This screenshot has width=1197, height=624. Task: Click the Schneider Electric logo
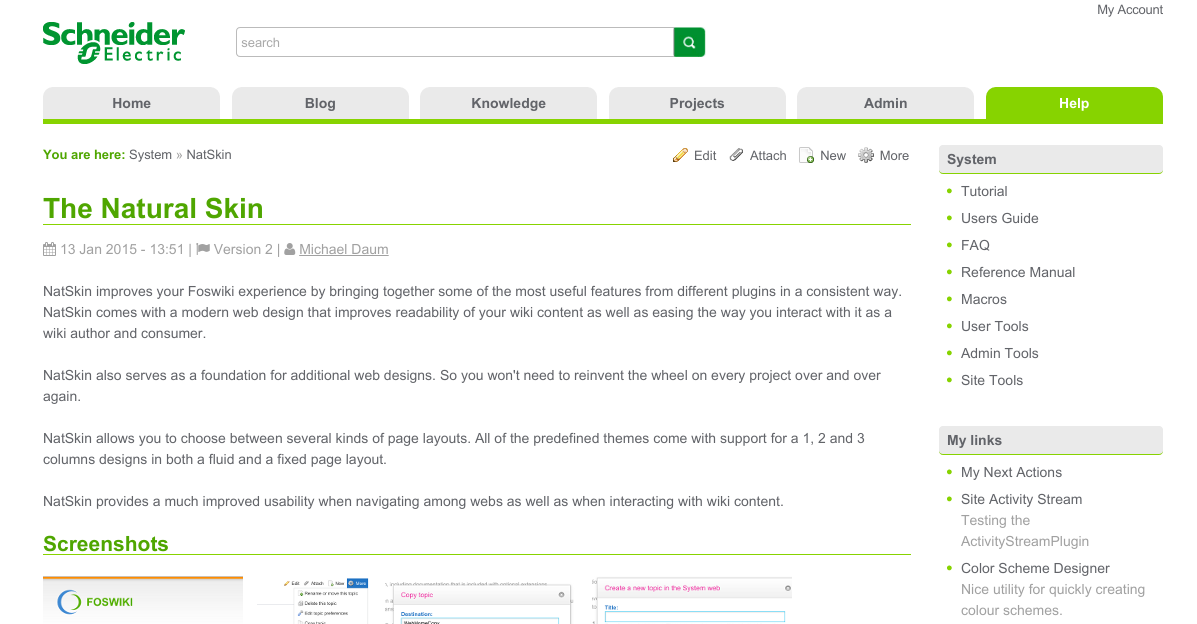pyautogui.click(x=113, y=42)
